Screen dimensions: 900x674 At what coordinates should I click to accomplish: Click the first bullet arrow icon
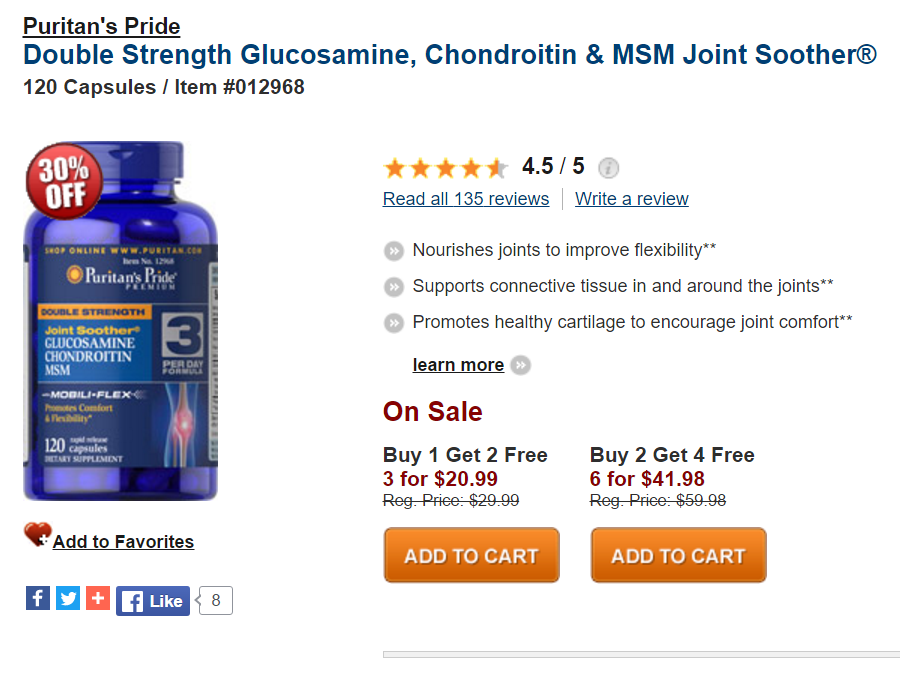click(394, 250)
